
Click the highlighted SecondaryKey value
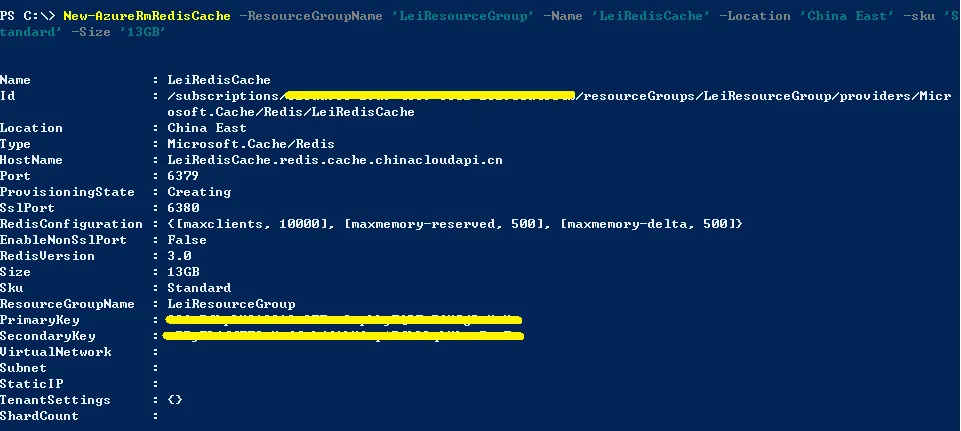coord(343,335)
